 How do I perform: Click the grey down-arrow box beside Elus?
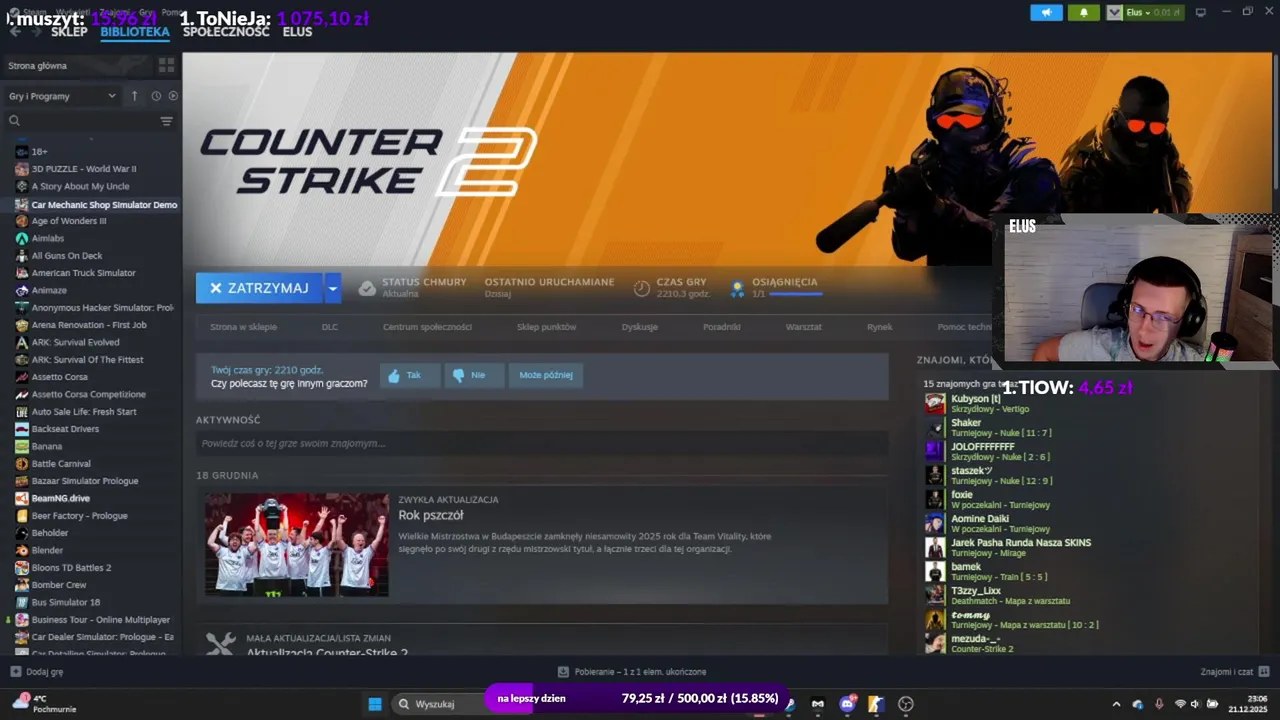[1114, 12]
